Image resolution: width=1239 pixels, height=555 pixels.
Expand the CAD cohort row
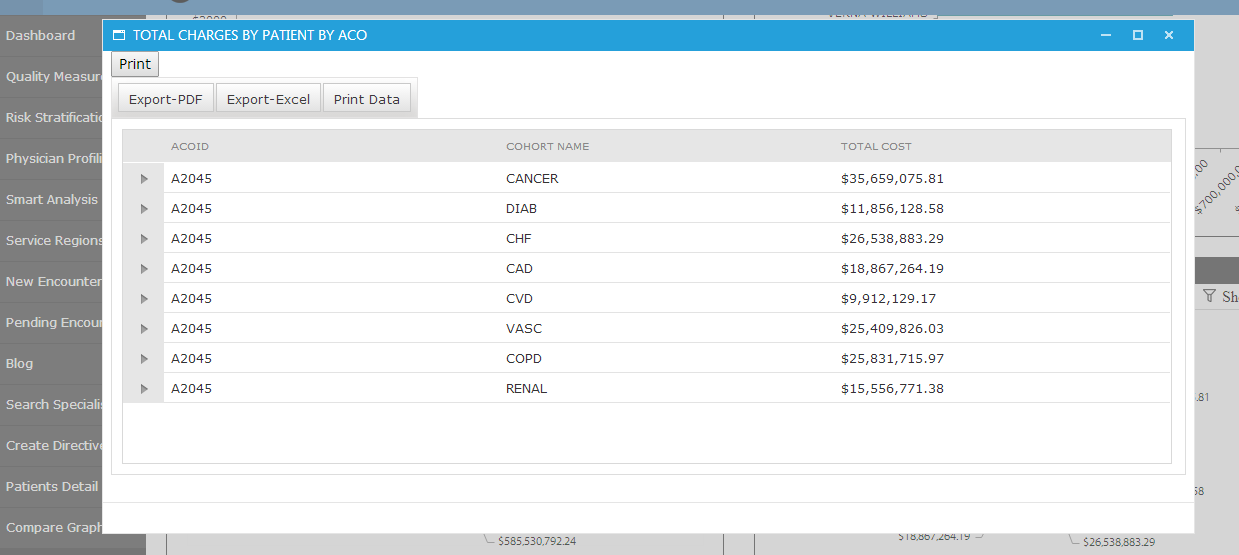tap(144, 269)
